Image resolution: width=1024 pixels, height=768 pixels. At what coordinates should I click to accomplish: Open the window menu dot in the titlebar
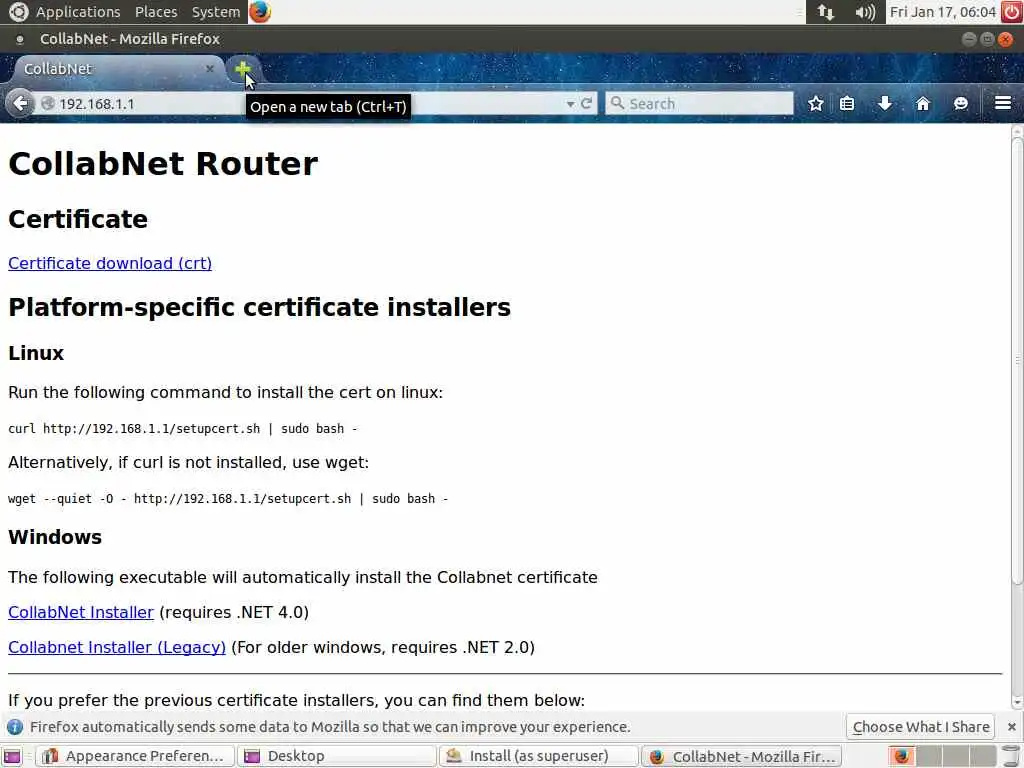(x=20, y=39)
